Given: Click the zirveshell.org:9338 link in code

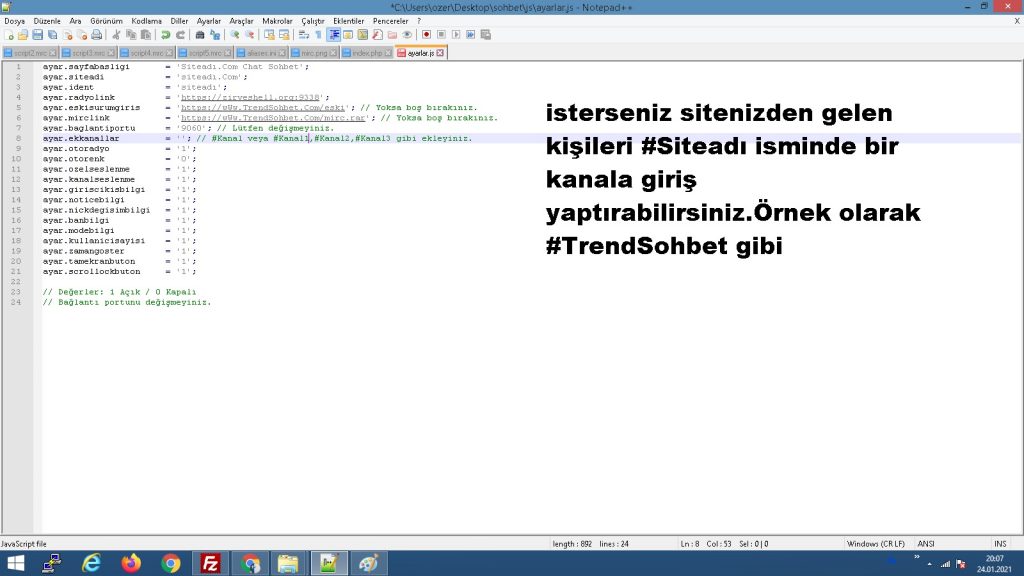Looking at the screenshot, I should 251,97.
